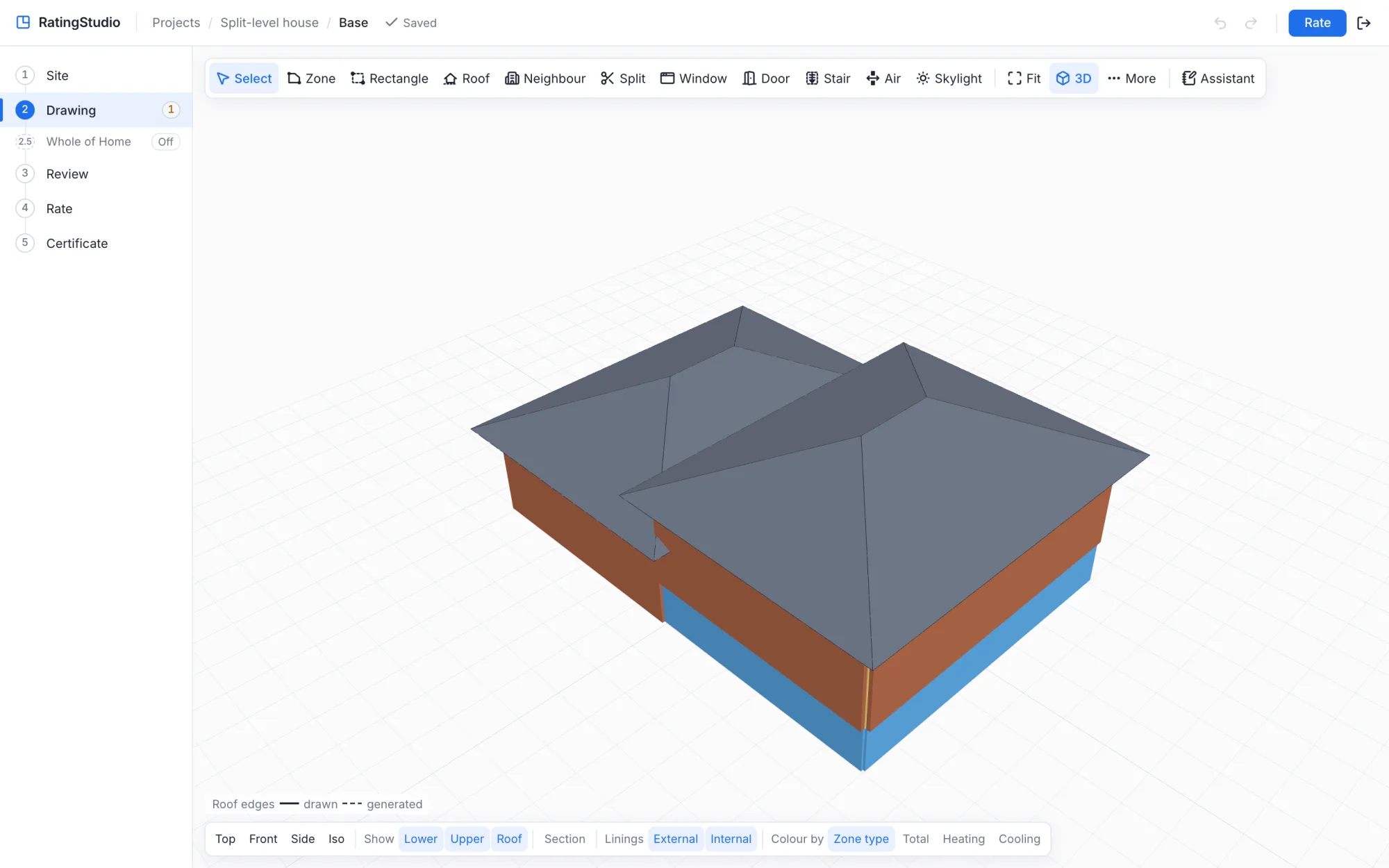Switch to Front view

263,839
